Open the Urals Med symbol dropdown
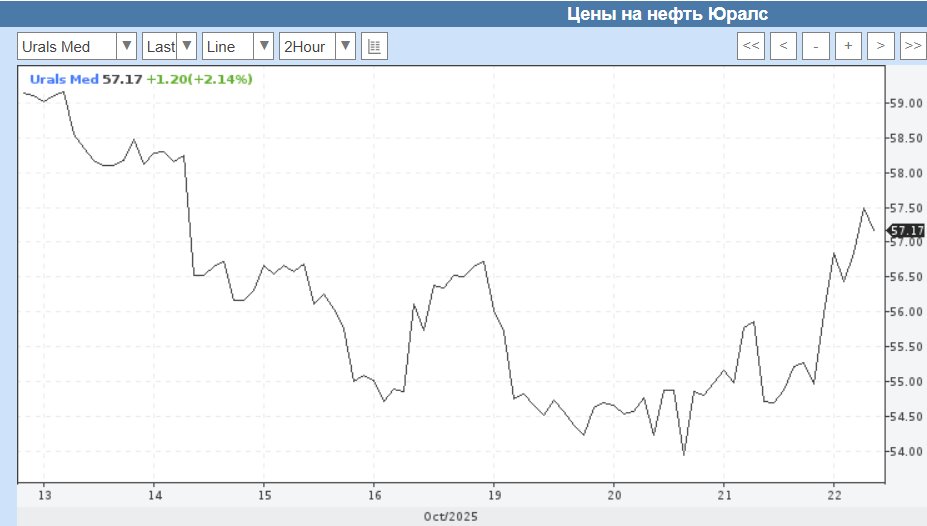Viewport: 927px width, 526px height. [77, 46]
